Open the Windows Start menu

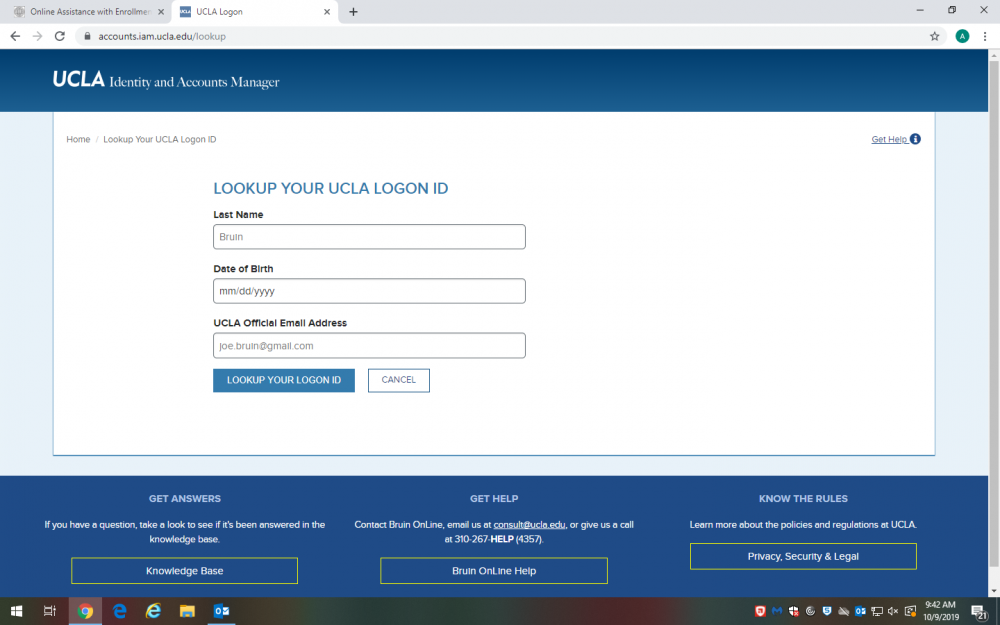pyautogui.click(x=17, y=611)
